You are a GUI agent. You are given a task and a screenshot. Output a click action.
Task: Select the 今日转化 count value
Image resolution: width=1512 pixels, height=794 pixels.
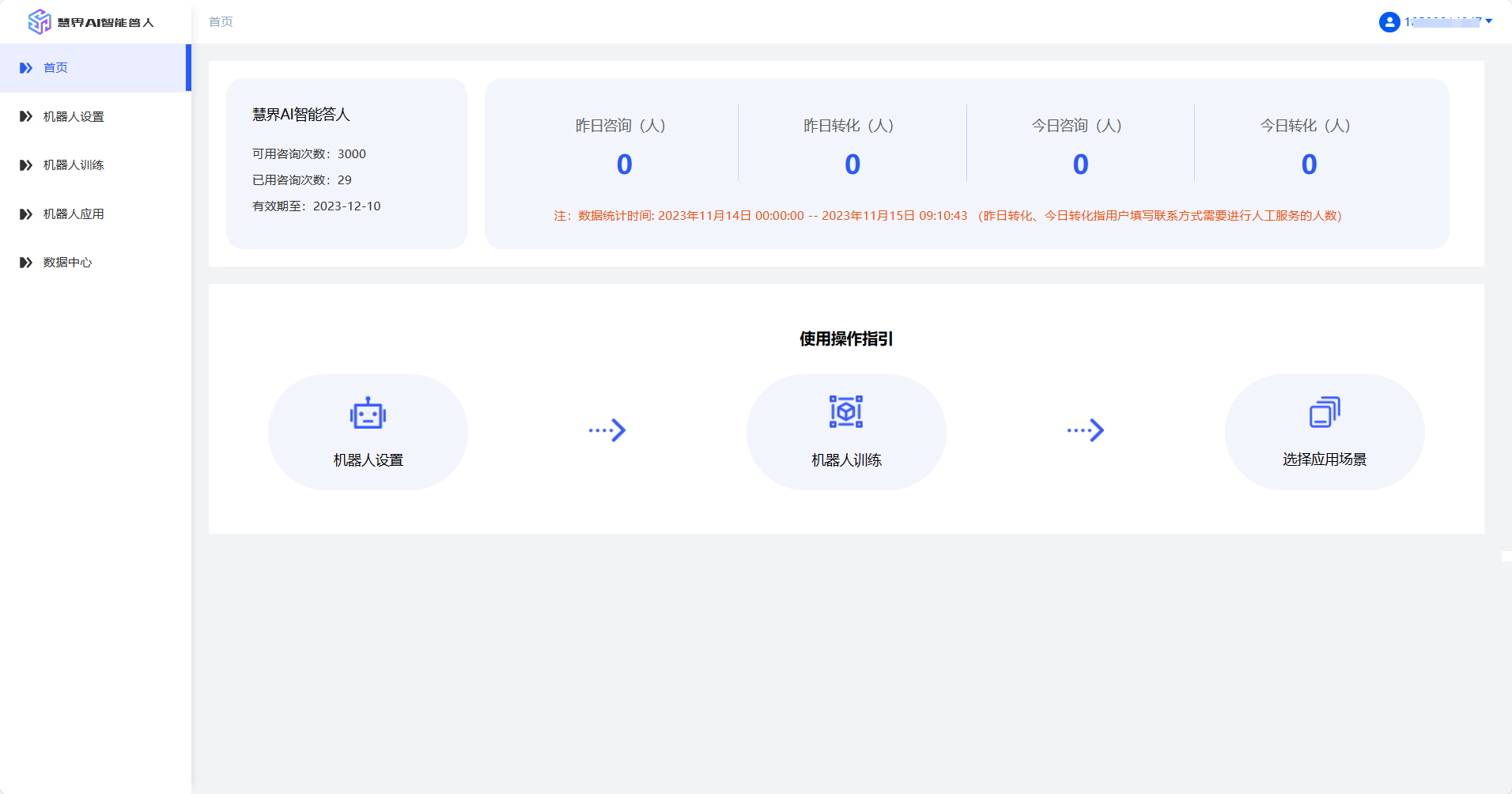1309,164
